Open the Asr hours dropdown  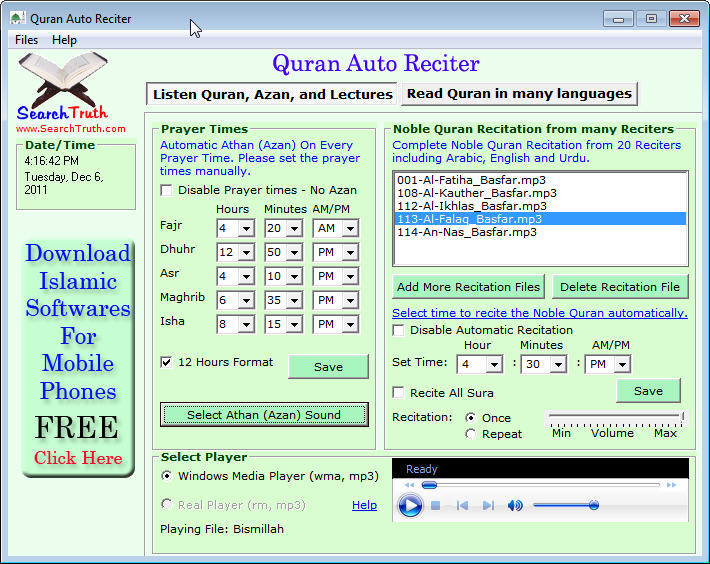[246, 277]
